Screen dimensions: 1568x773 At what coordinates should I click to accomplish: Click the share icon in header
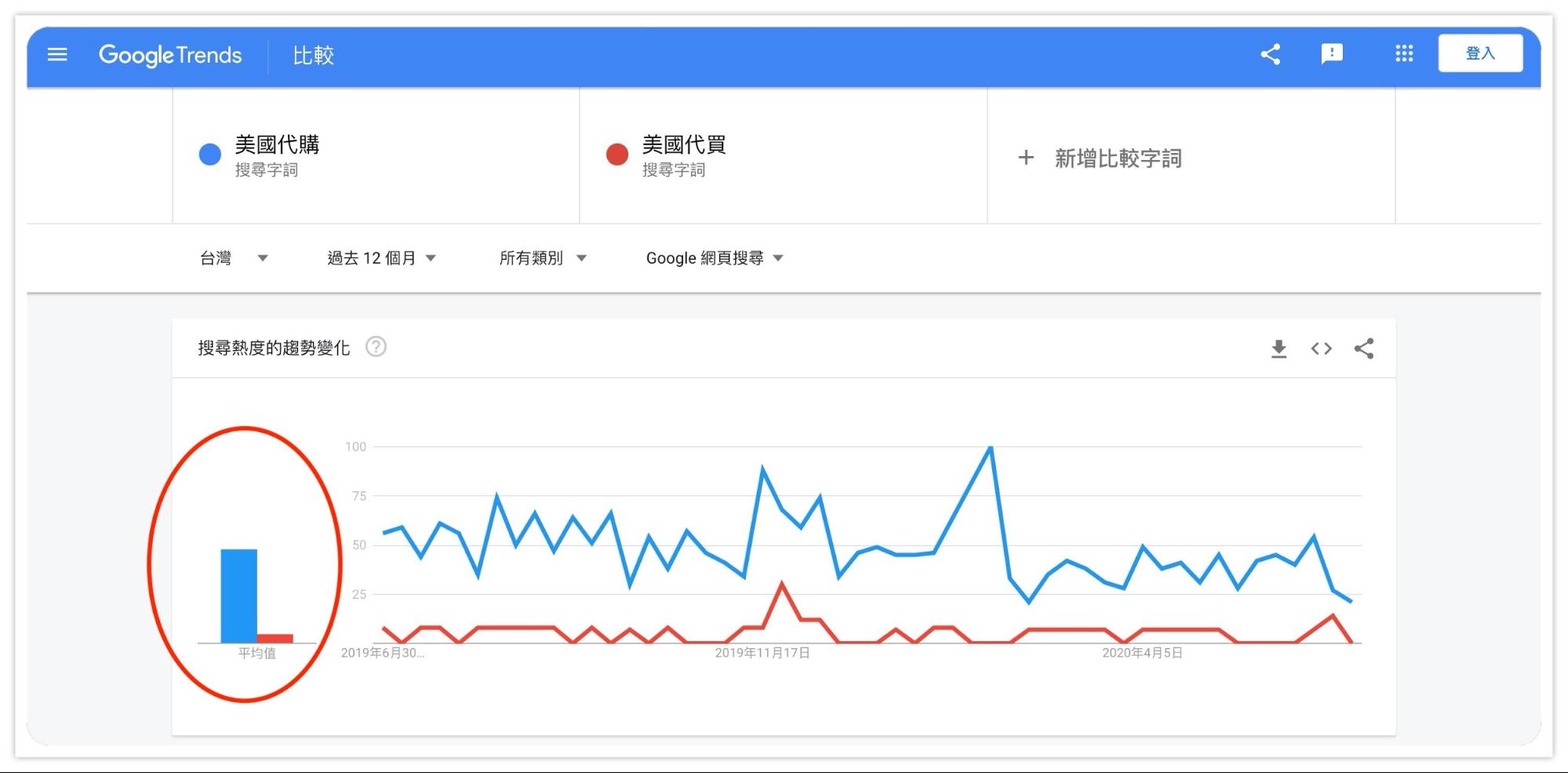[1271, 54]
